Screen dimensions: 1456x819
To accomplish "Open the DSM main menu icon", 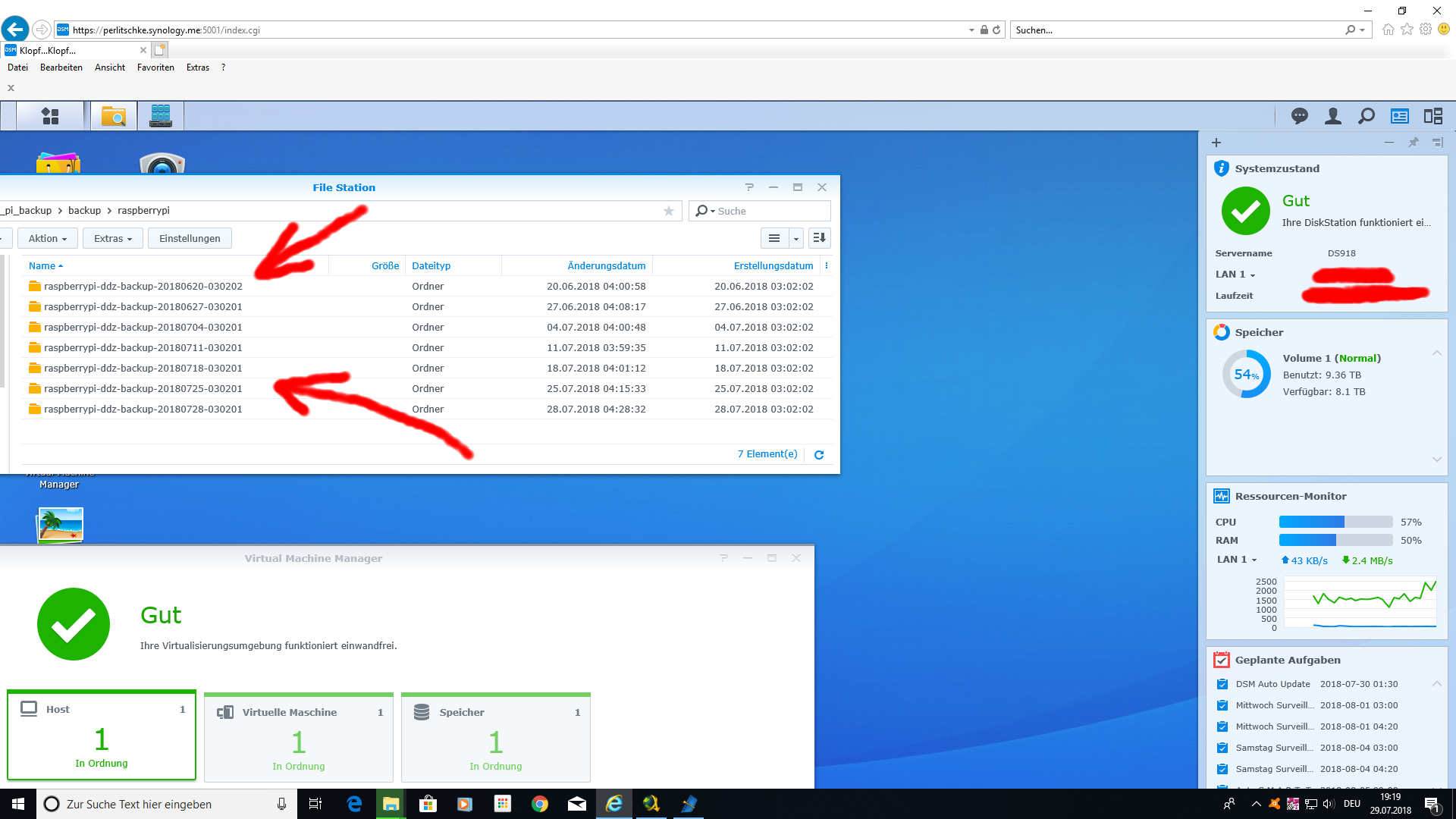I will [x=50, y=116].
